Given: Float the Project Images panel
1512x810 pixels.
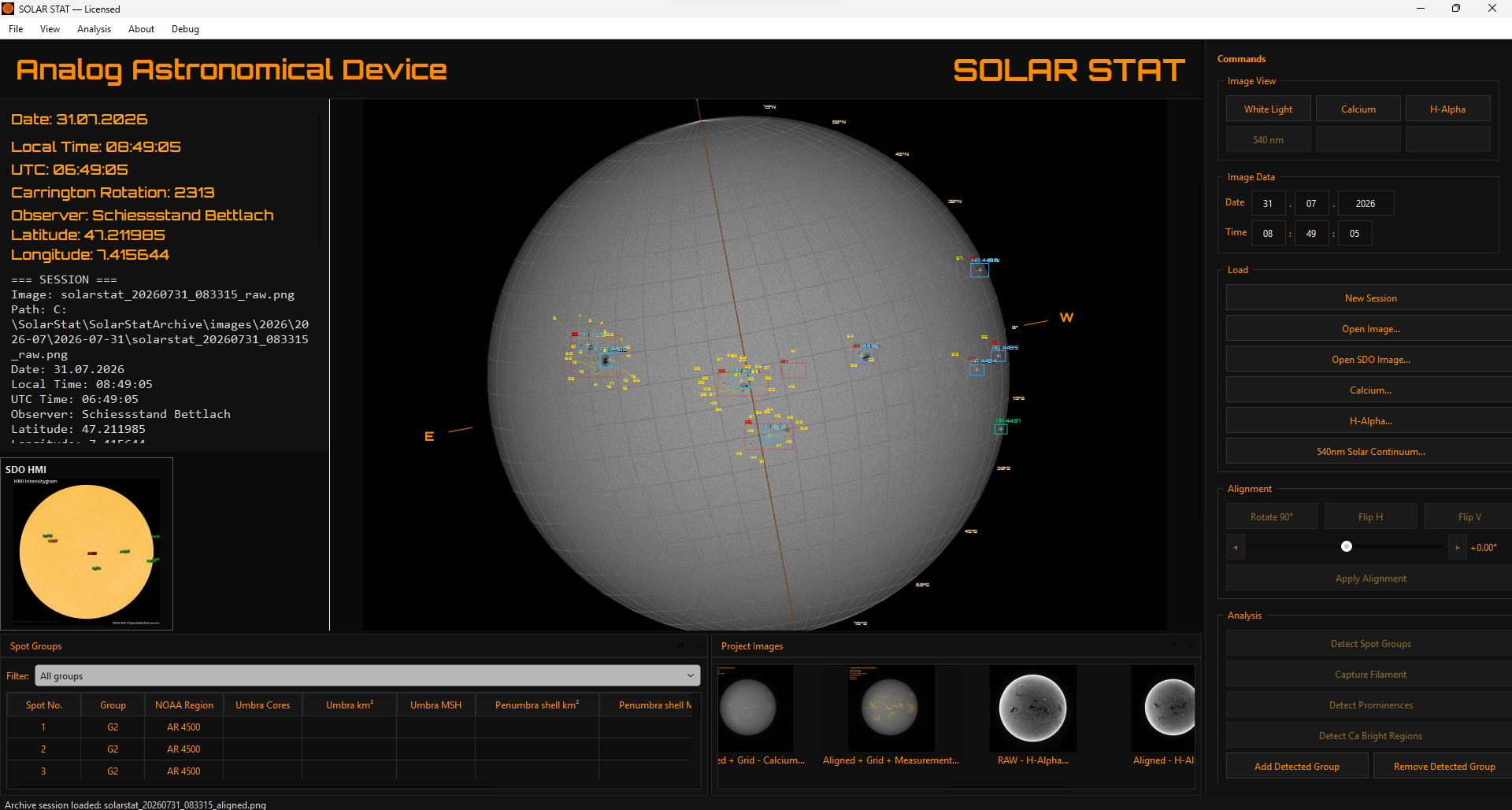Looking at the screenshot, I should (1174, 646).
